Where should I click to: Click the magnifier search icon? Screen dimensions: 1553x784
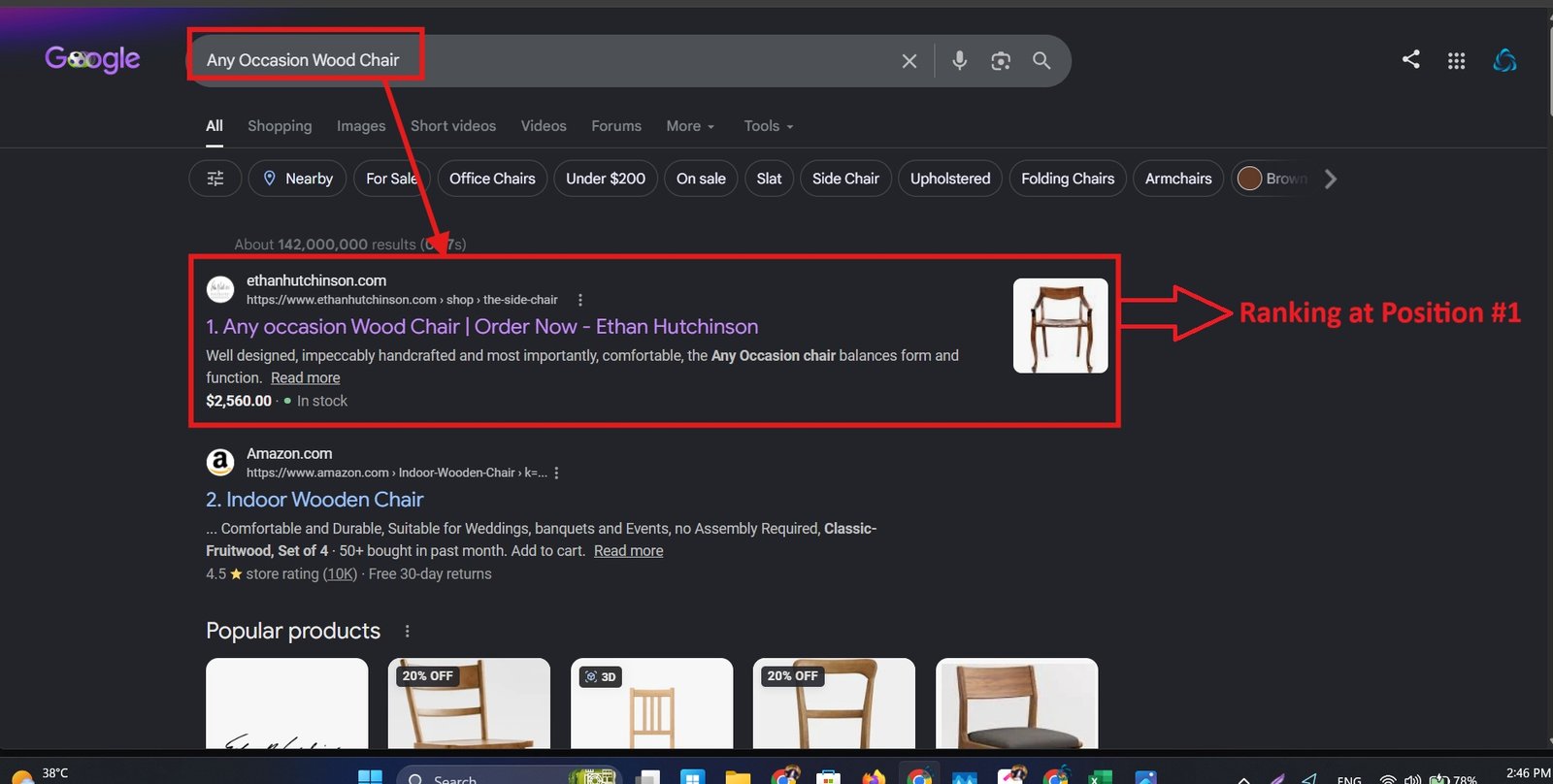tap(1041, 60)
